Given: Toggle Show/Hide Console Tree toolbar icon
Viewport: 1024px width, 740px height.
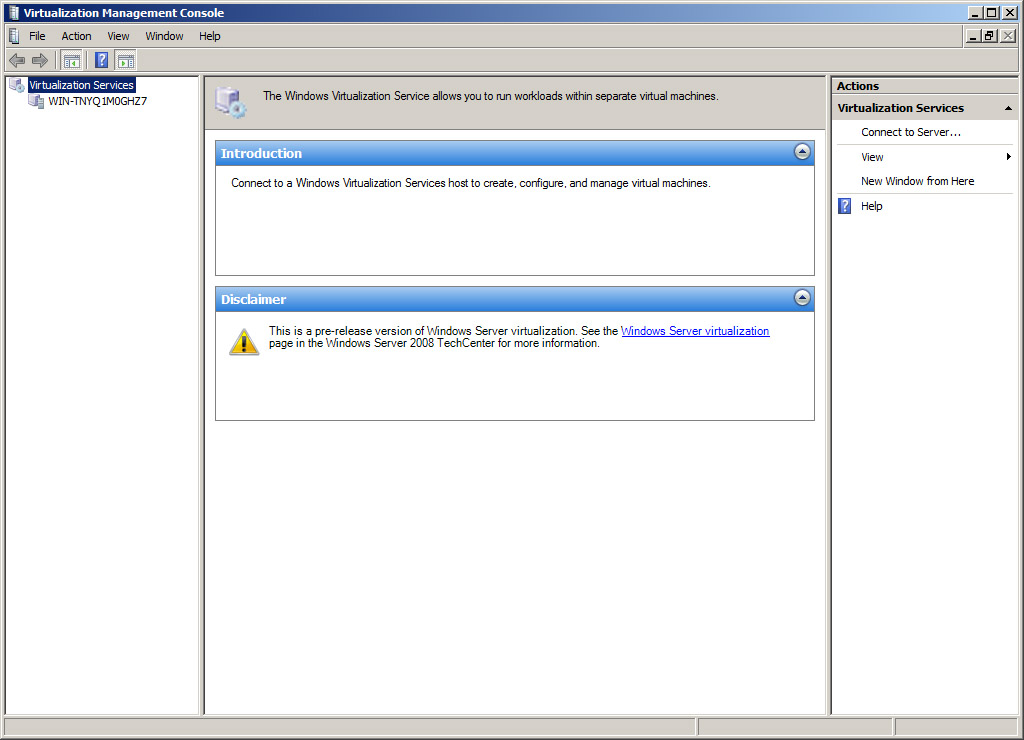Looking at the screenshot, I should [x=72, y=61].
